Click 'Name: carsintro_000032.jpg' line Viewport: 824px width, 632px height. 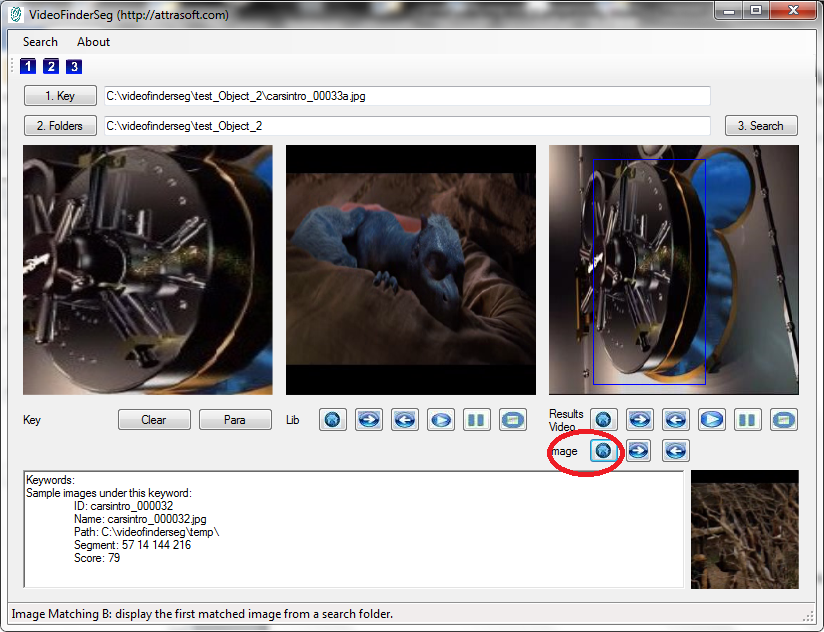click(140, 519)
